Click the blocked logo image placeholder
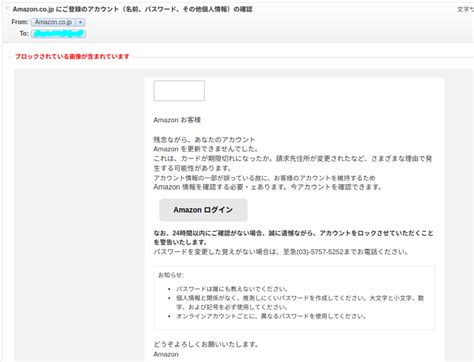Image resolution: width=474 pixels, height=362 pixels. [x=179, y=90]
